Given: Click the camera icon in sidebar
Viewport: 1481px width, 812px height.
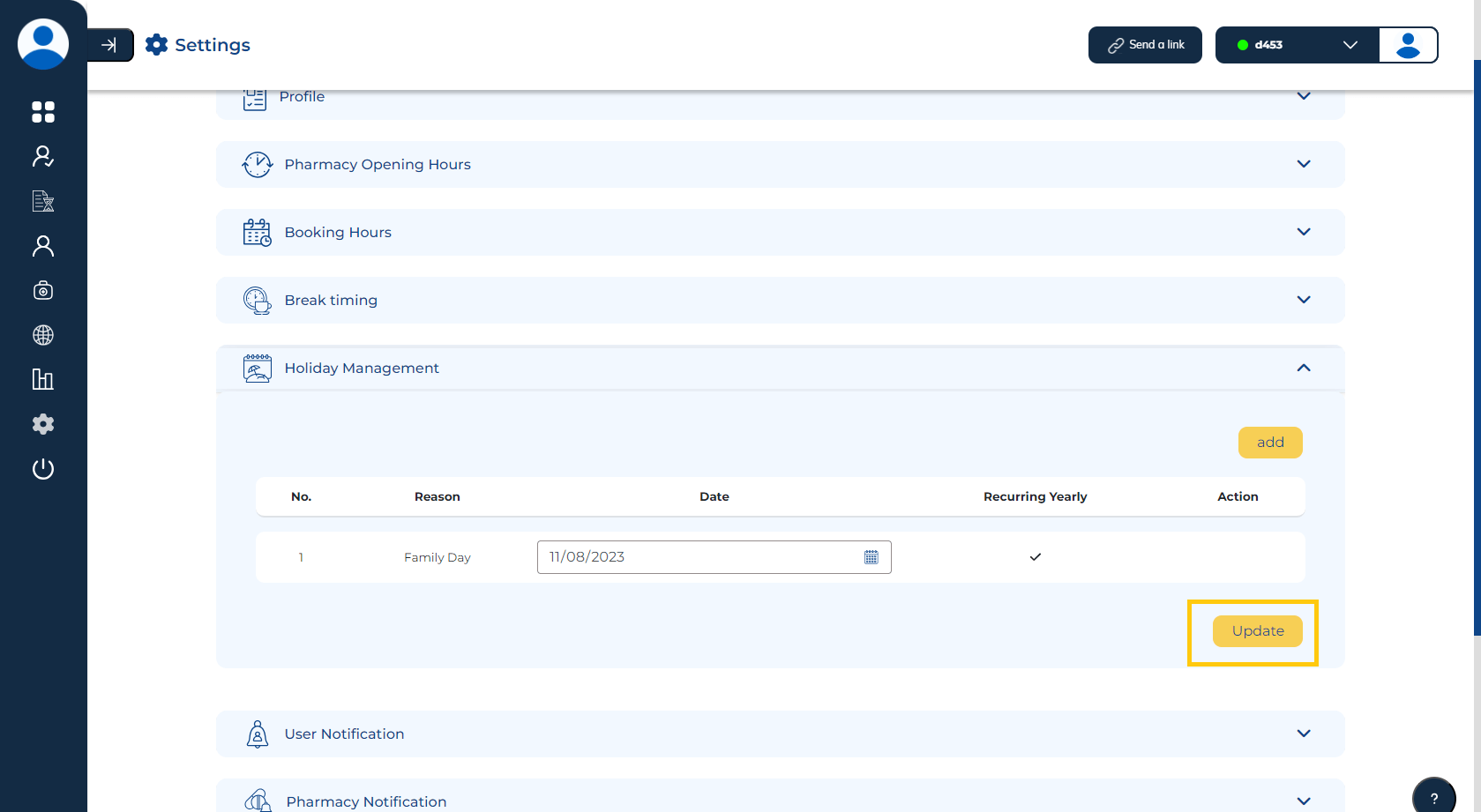Looking at the screenshot, I should (42, 291).
